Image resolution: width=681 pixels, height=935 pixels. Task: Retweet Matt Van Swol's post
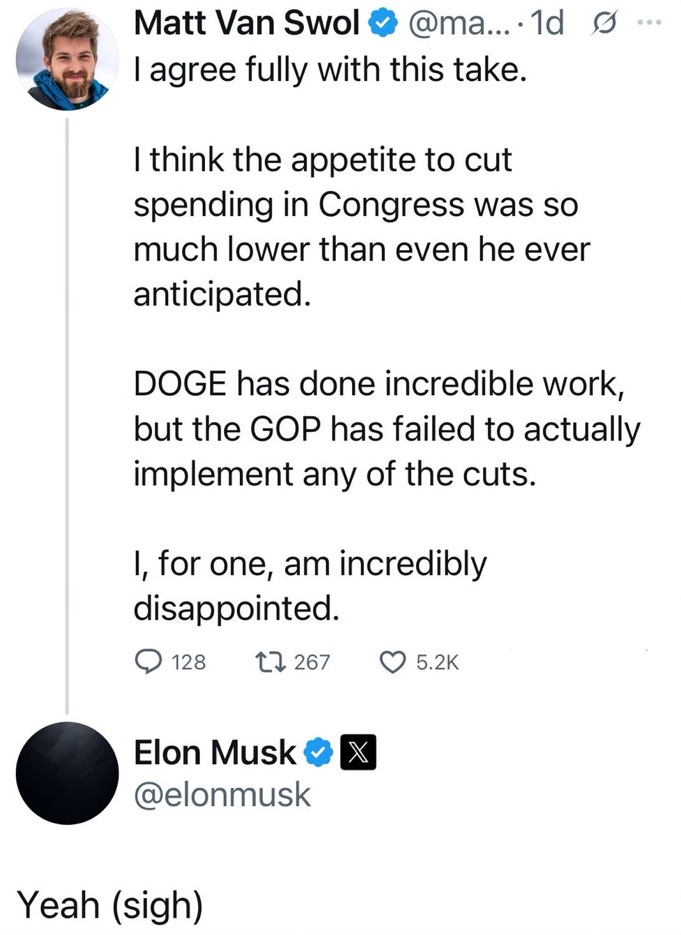pos(267,661)
